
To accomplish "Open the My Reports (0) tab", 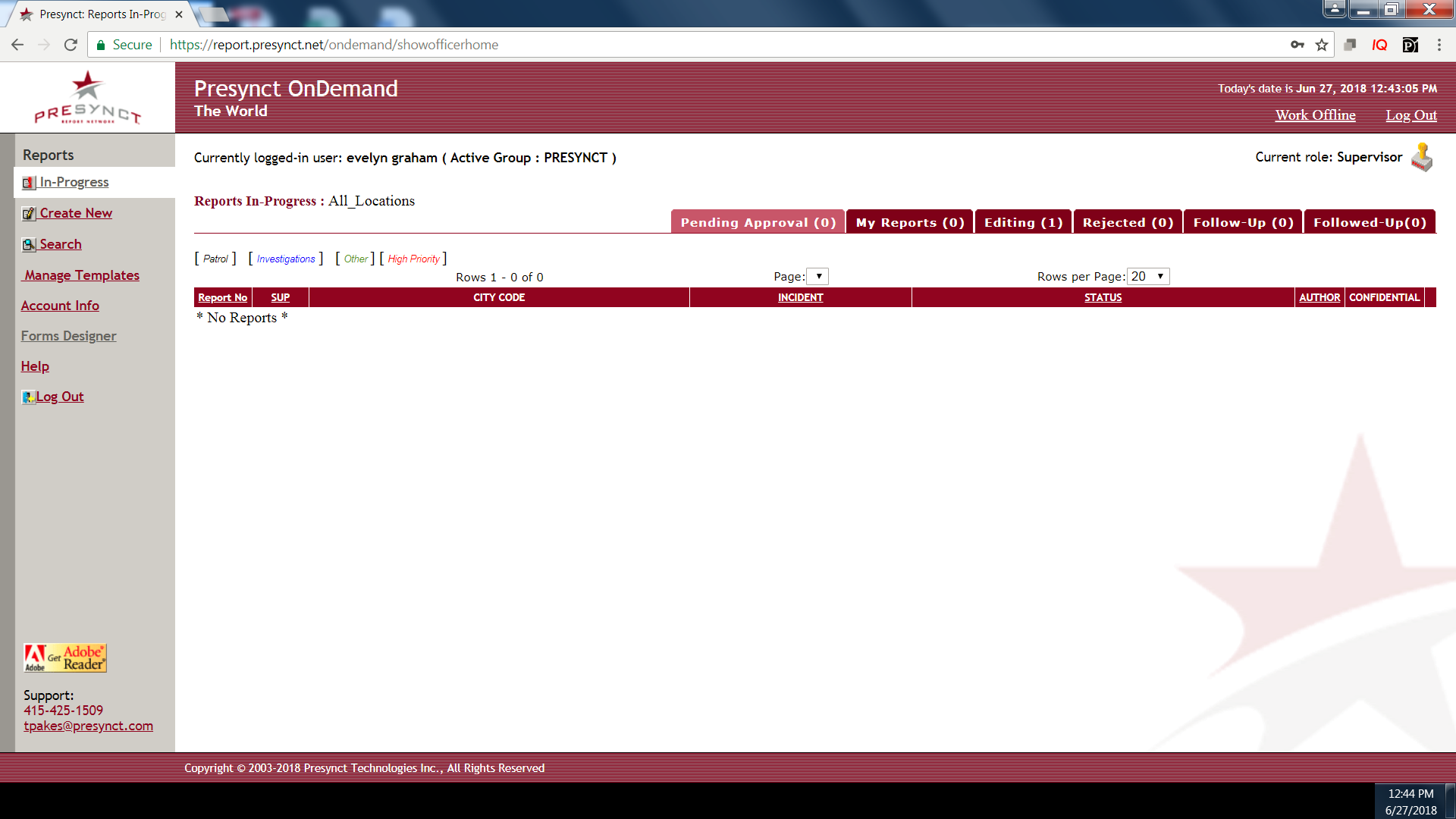I will click(910, 222).
